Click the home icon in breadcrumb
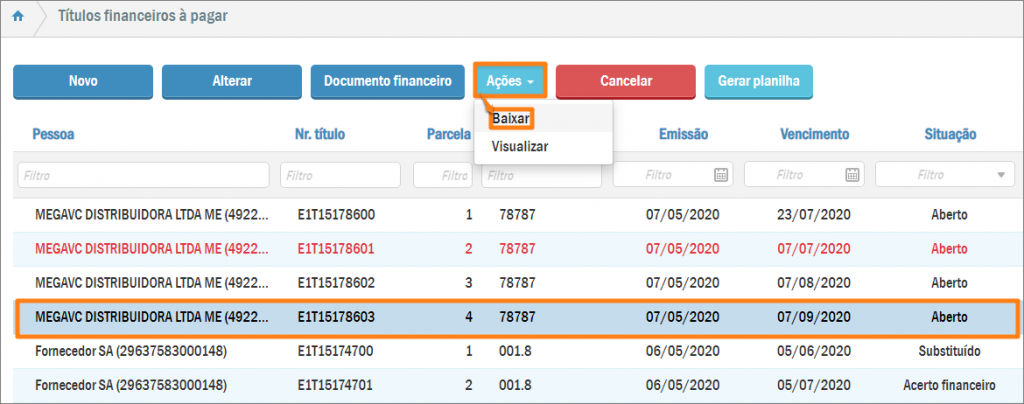The height and width of the screenshot is (404, 1024). coord(17,17)
